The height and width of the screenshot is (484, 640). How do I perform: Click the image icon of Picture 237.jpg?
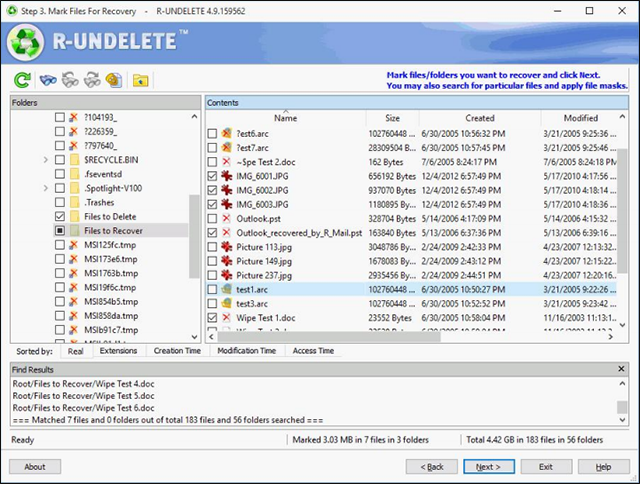pos(227,275)
